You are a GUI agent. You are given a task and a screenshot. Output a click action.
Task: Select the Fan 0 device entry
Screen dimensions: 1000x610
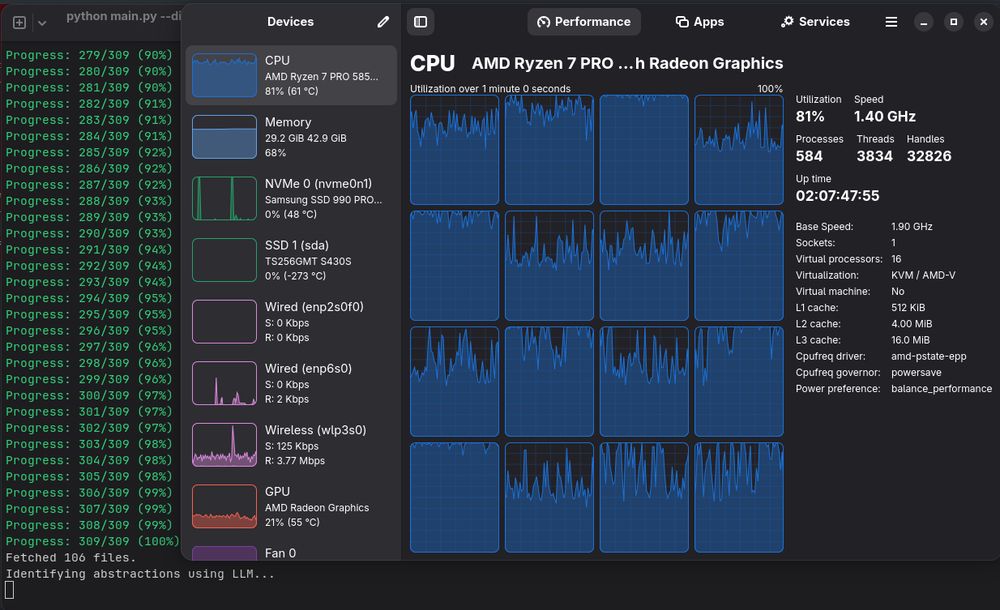point(291,553)
